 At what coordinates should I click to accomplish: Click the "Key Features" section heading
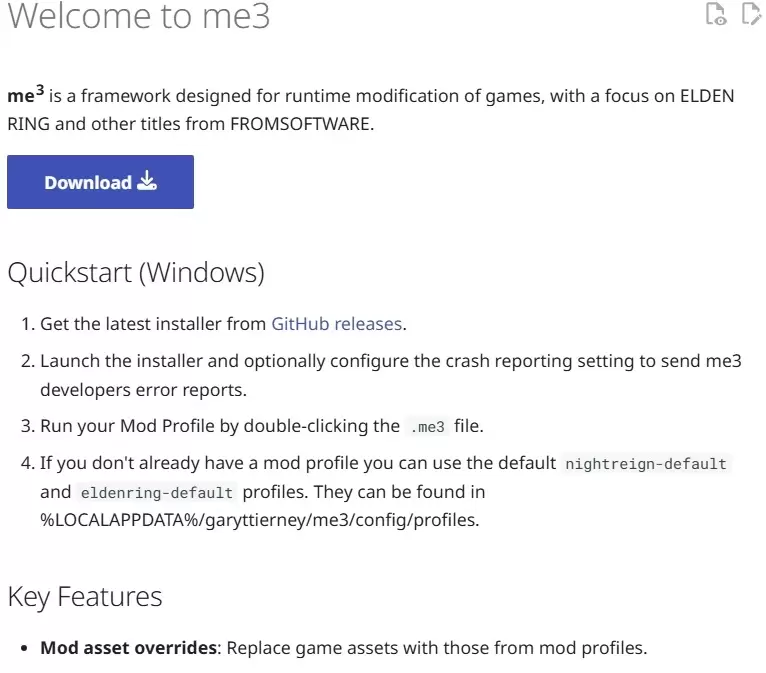point(85,597)
